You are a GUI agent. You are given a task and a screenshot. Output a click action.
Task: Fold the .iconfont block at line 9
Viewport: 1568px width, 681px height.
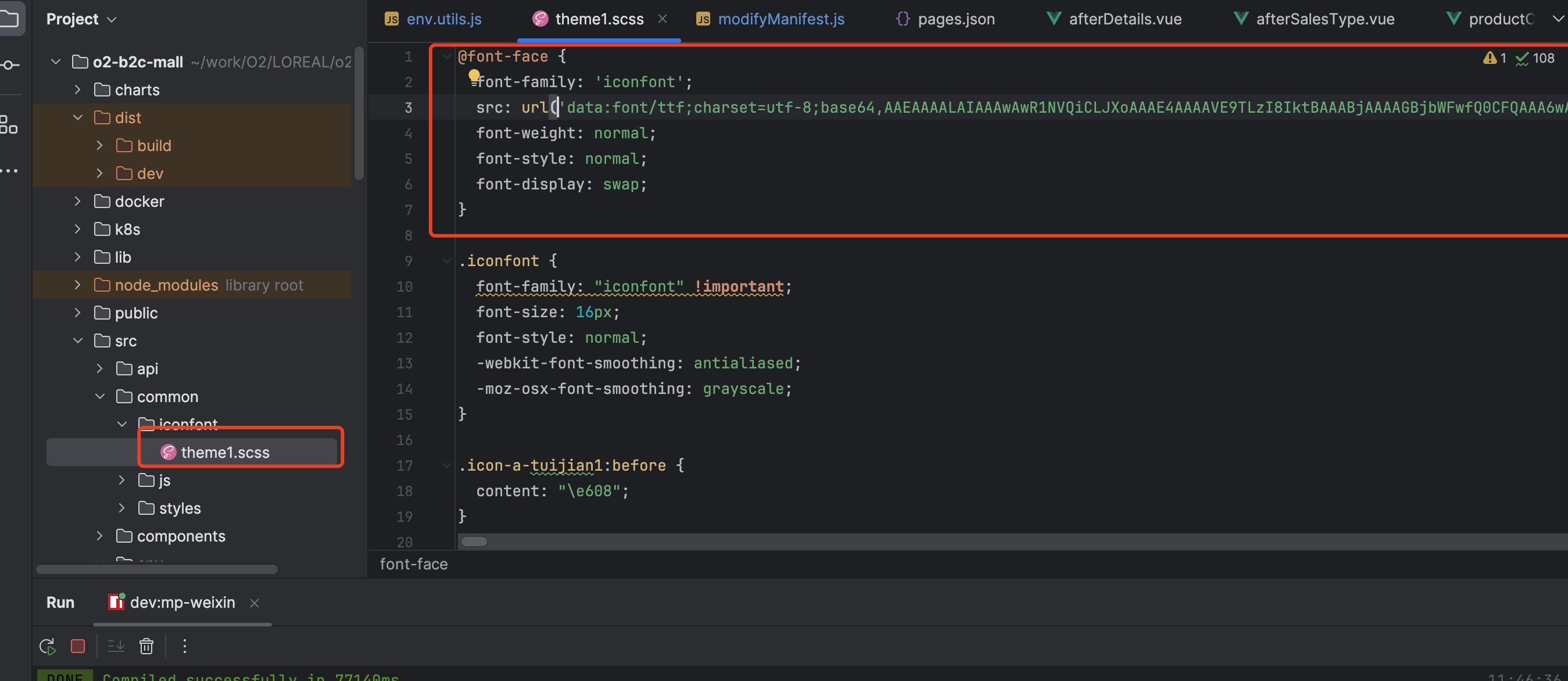(x=446, y=261)
